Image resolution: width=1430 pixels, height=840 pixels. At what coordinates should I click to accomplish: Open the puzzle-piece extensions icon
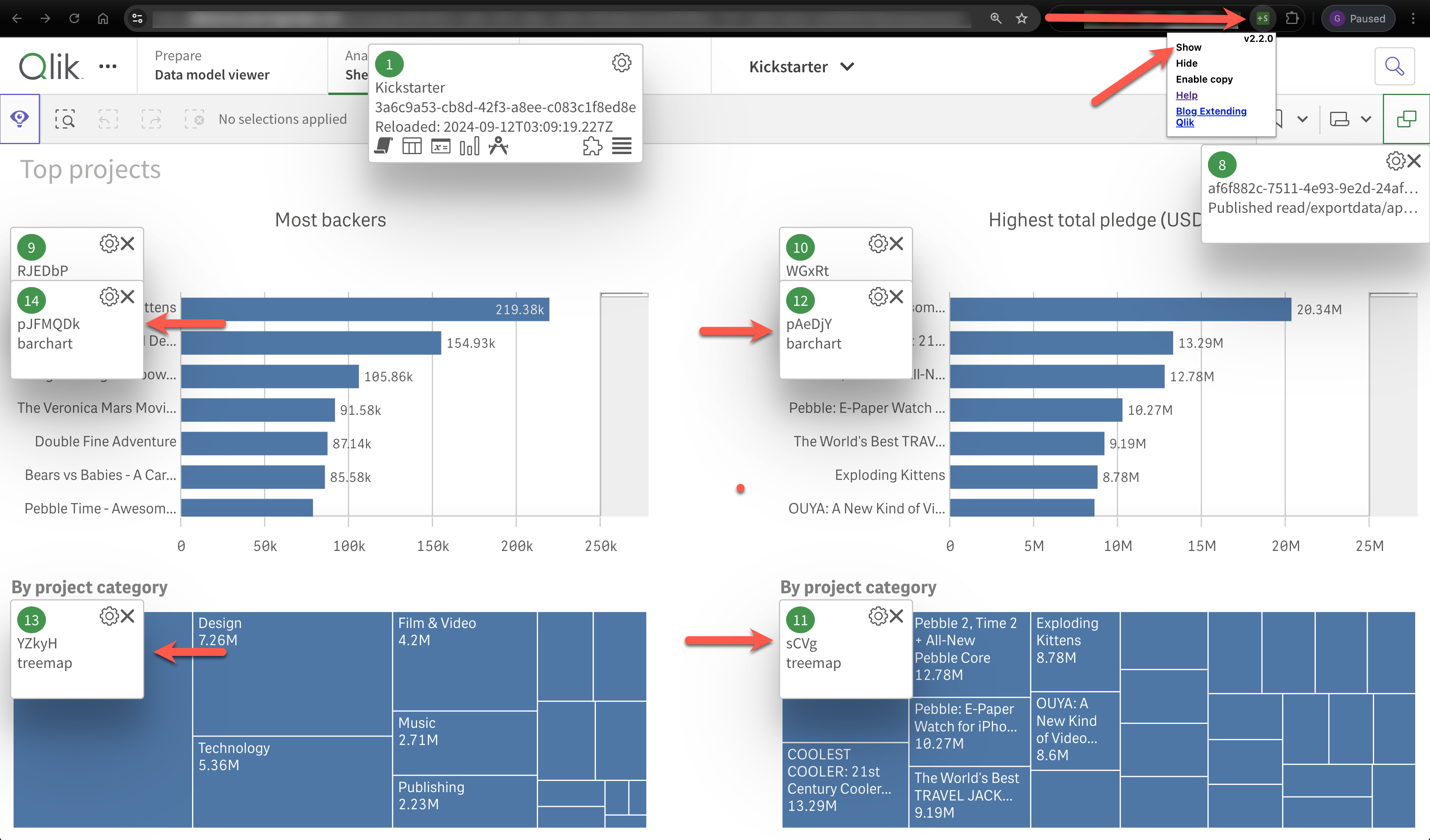point(592,147)
